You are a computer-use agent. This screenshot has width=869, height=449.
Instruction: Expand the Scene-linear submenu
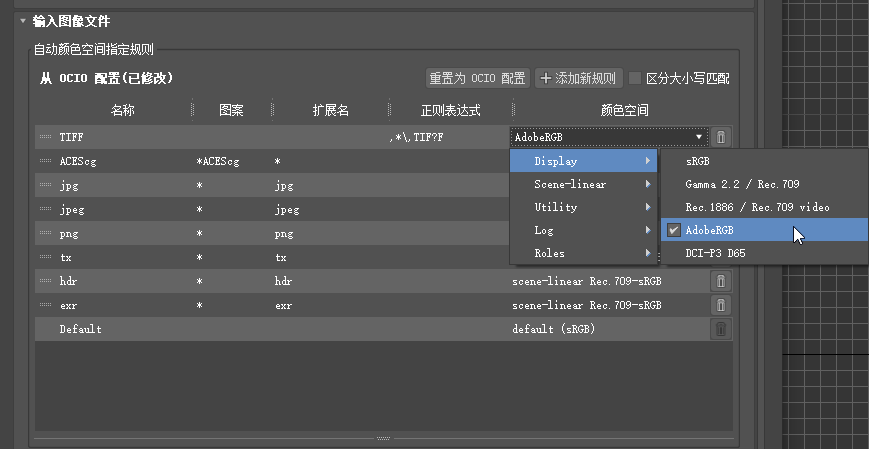pos(584,184)
